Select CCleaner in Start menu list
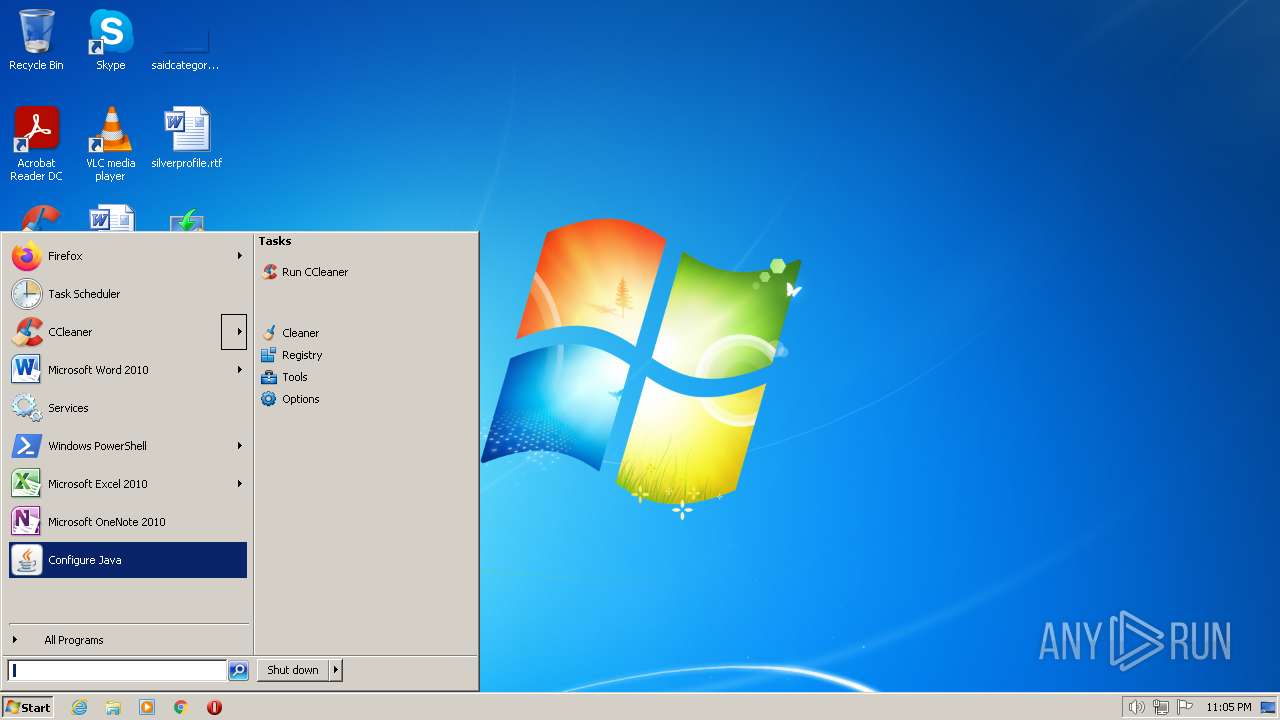This screenshot has height=720, width=1280. click(115, 332)
